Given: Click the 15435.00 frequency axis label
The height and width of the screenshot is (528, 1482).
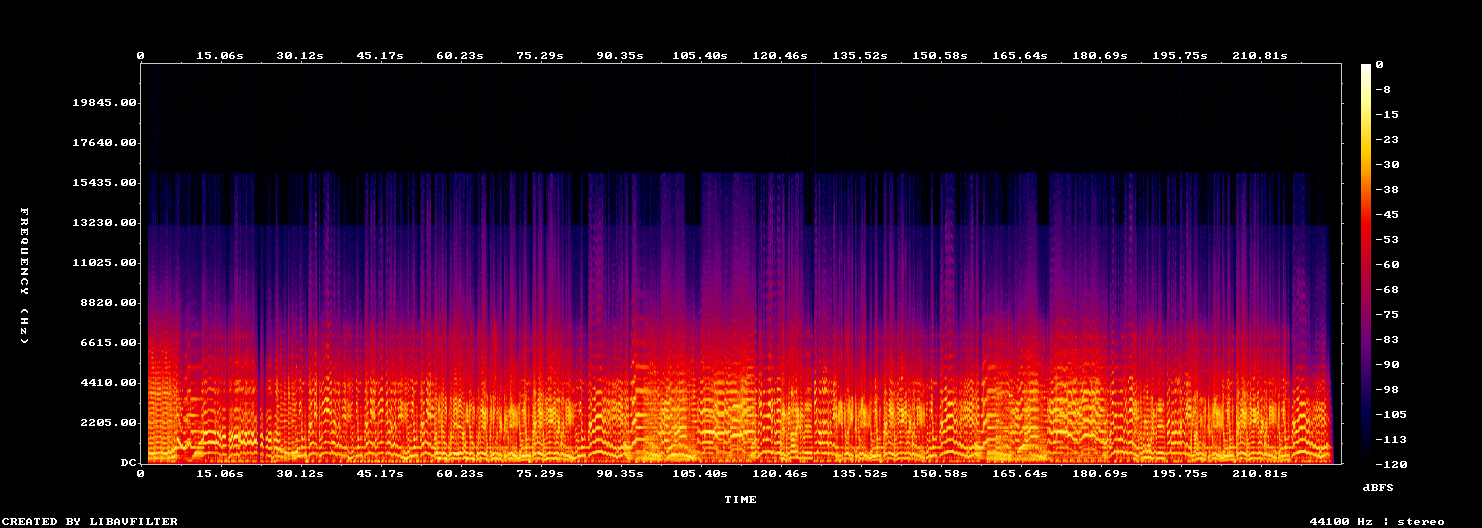Looking at the screenshot, I should (104, 183).
